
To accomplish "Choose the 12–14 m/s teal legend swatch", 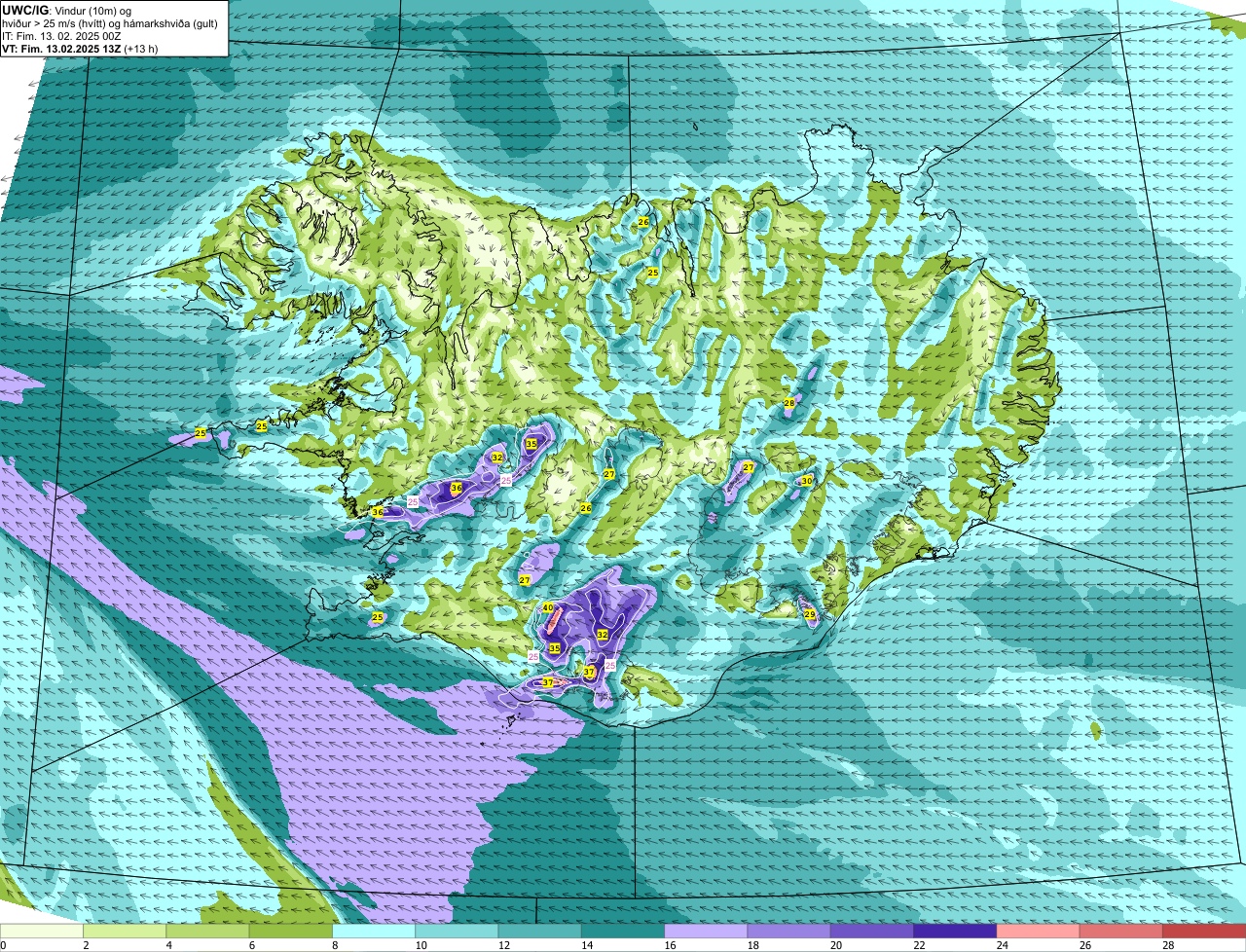I will pos(540,932).
